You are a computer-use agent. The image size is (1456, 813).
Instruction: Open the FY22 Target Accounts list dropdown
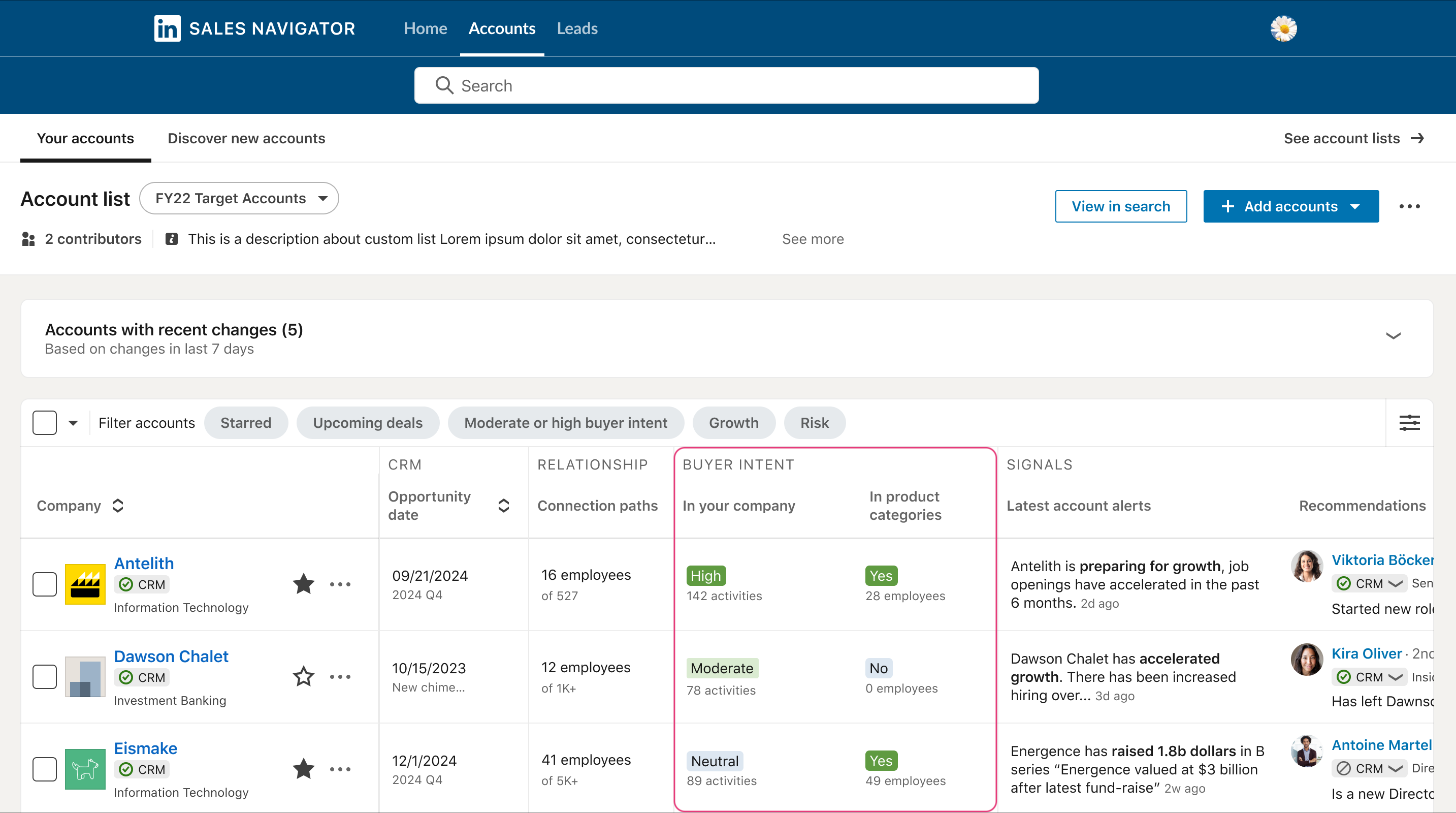click(x=239, y=199)
